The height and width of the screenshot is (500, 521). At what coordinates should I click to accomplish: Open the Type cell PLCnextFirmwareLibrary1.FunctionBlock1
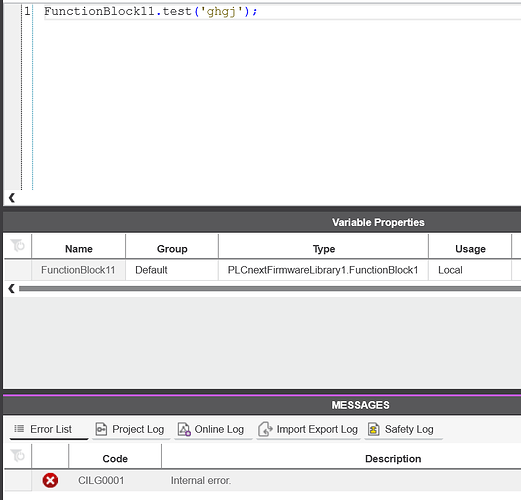pyautogui.click(x=323, y=270)
